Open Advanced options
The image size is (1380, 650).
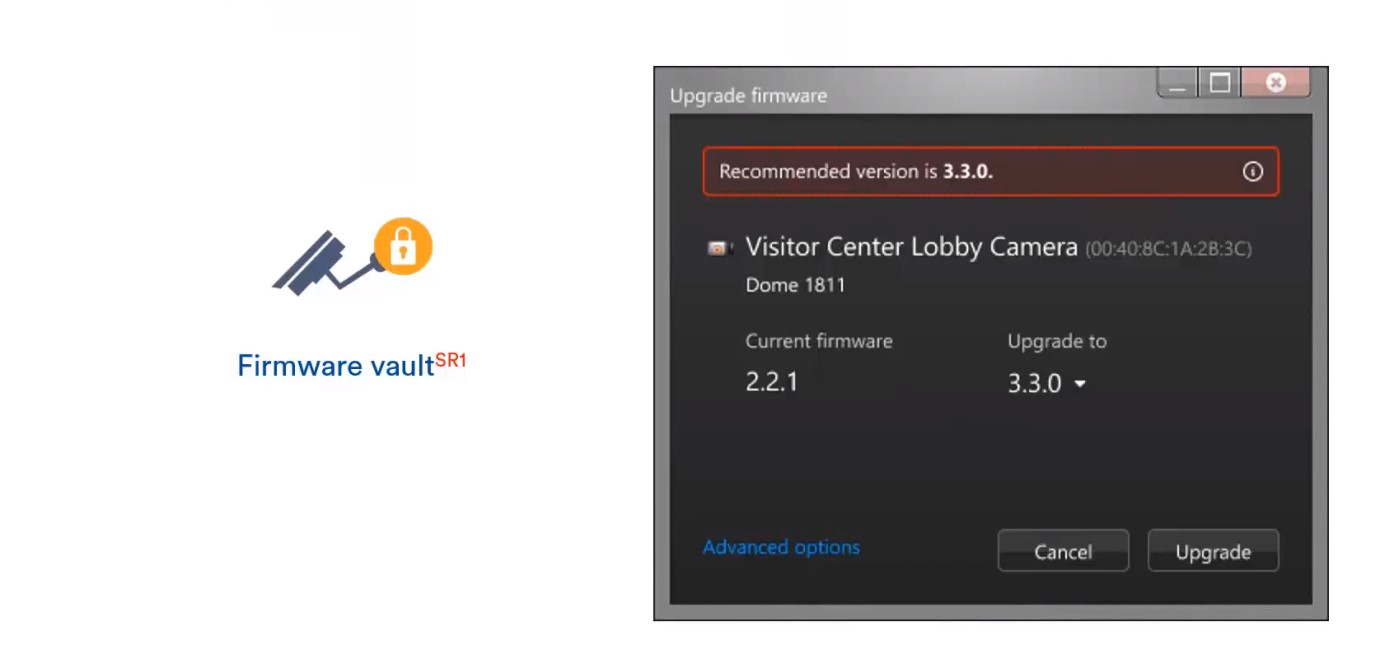pyautogui.click(x=781, y=547)
